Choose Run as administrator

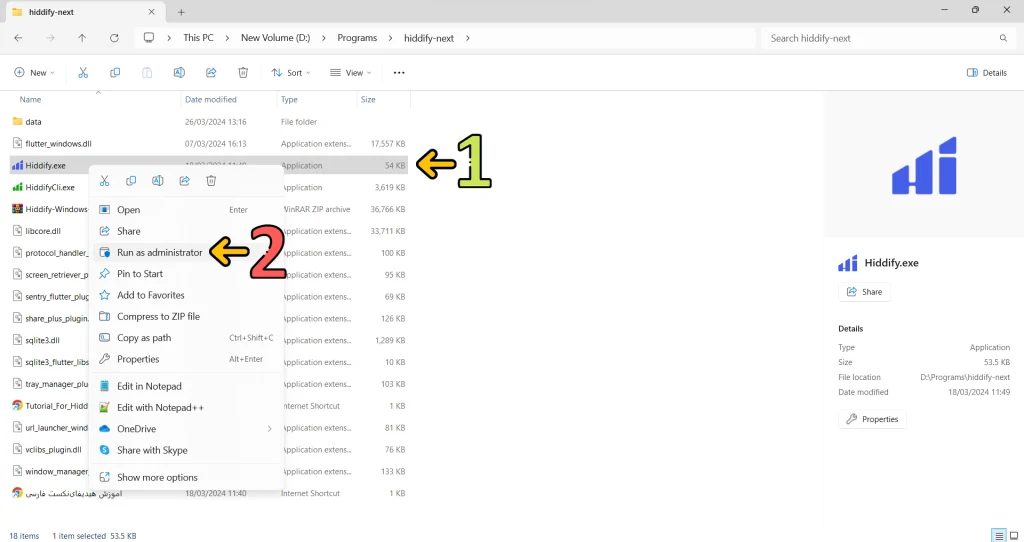point(186,253)
